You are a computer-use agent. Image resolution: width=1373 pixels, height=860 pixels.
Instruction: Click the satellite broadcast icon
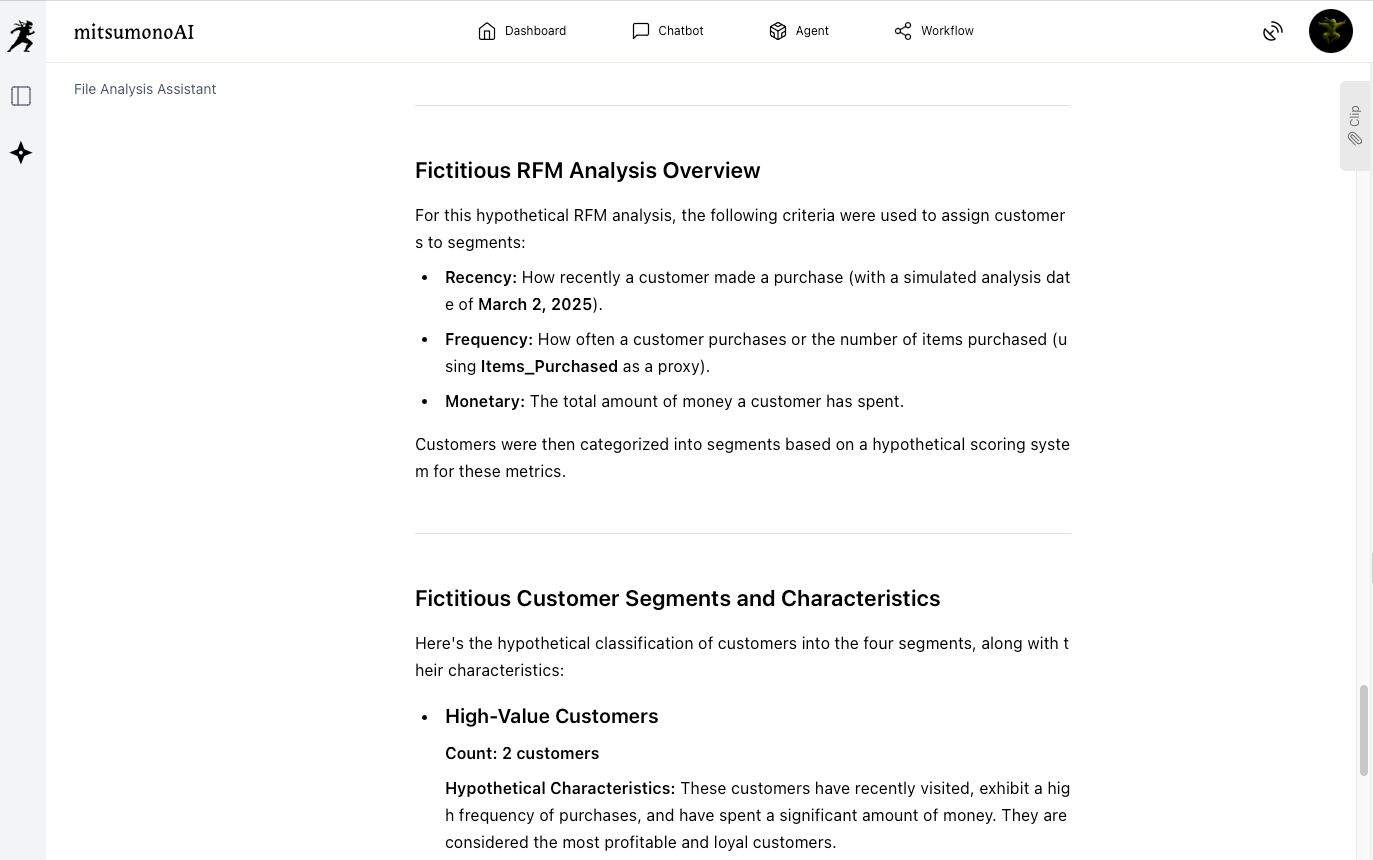point(1272,32)
